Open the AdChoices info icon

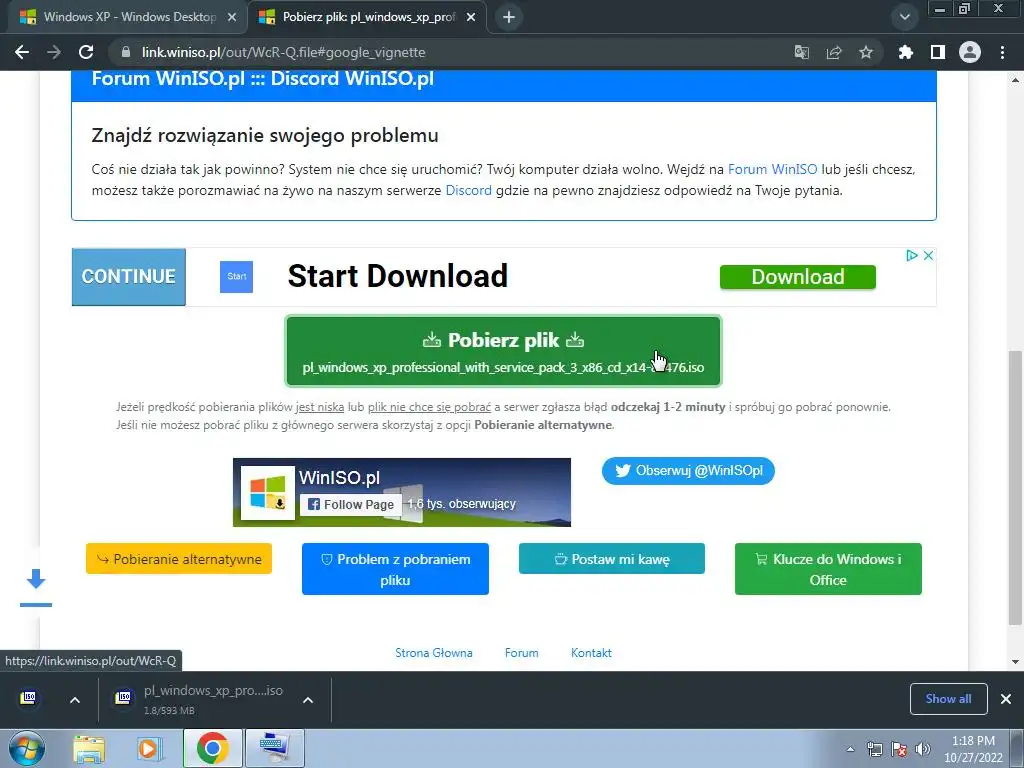(x=912, y=255)
